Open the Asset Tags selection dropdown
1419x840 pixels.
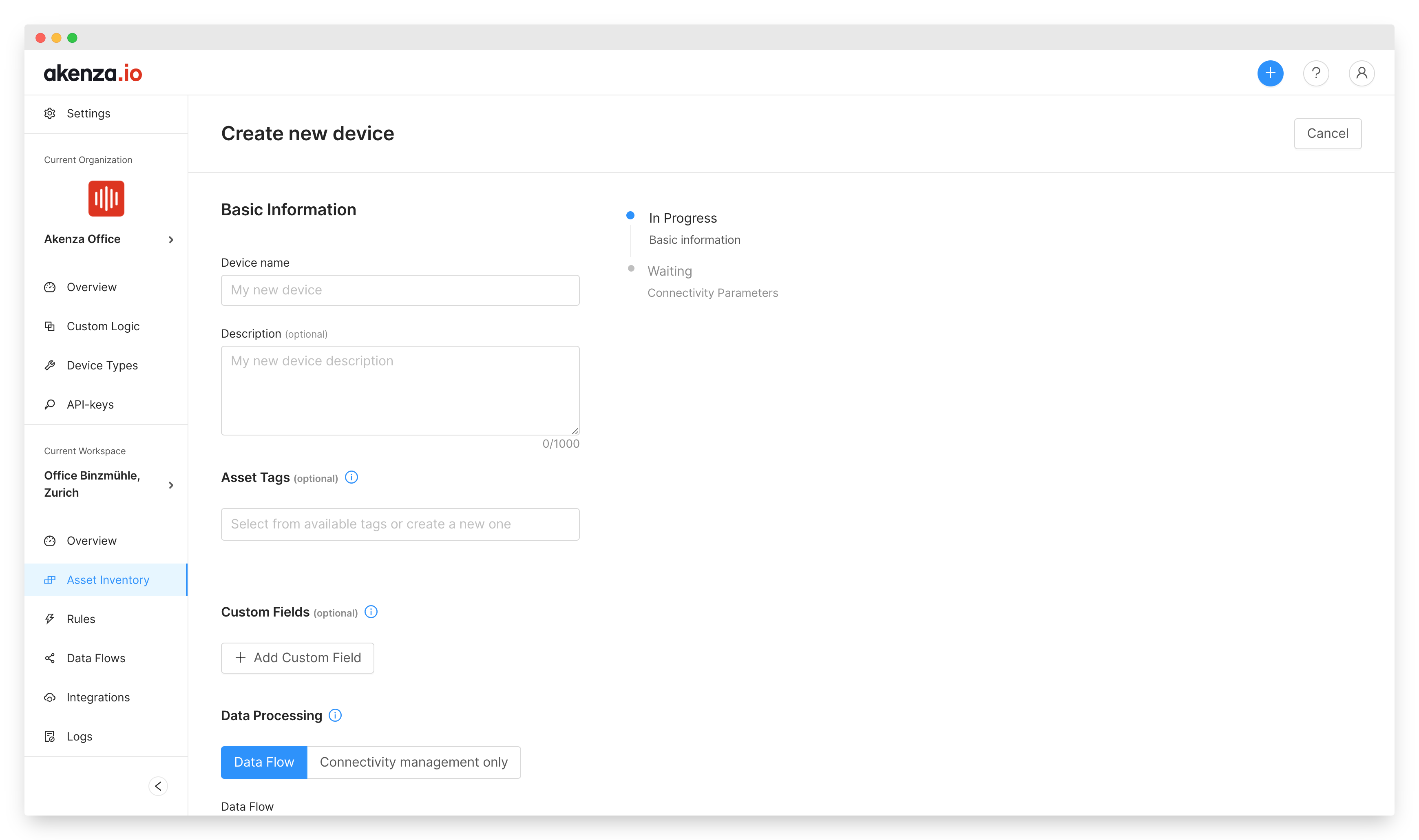coord(400,524)
